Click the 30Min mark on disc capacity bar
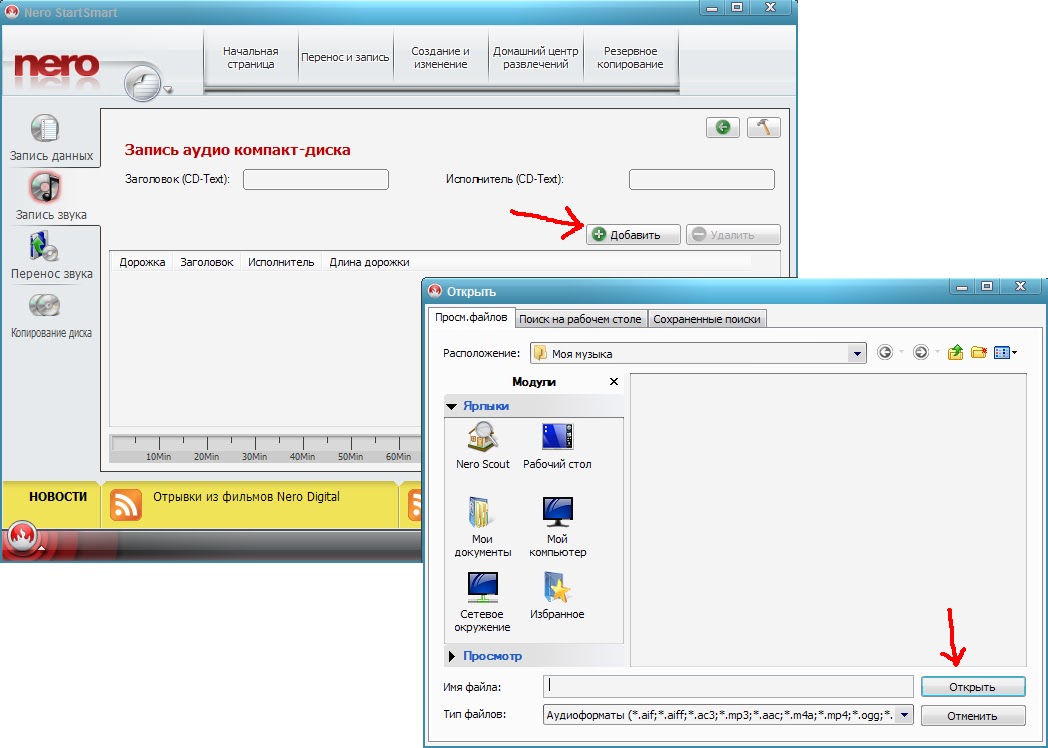 pyautogui.click(x=255, y=457)
